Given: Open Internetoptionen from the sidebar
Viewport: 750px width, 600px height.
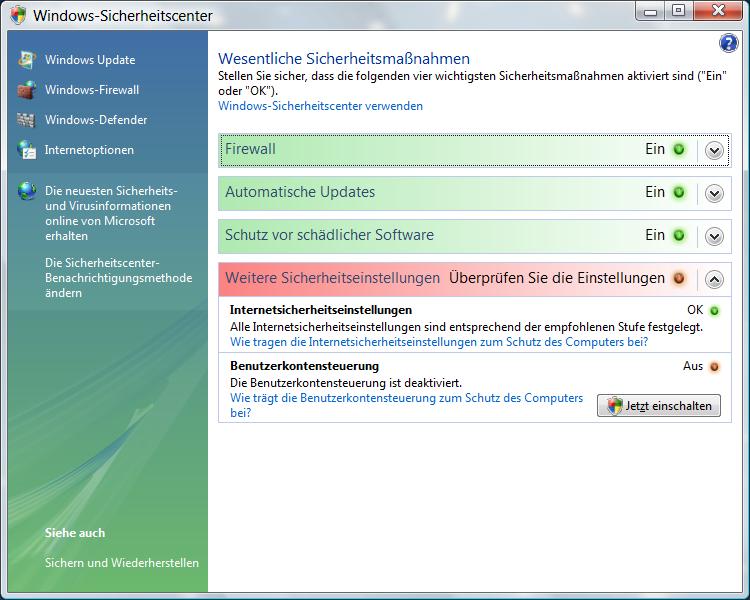Looking at the screenshot, I should tap(89, 150).
